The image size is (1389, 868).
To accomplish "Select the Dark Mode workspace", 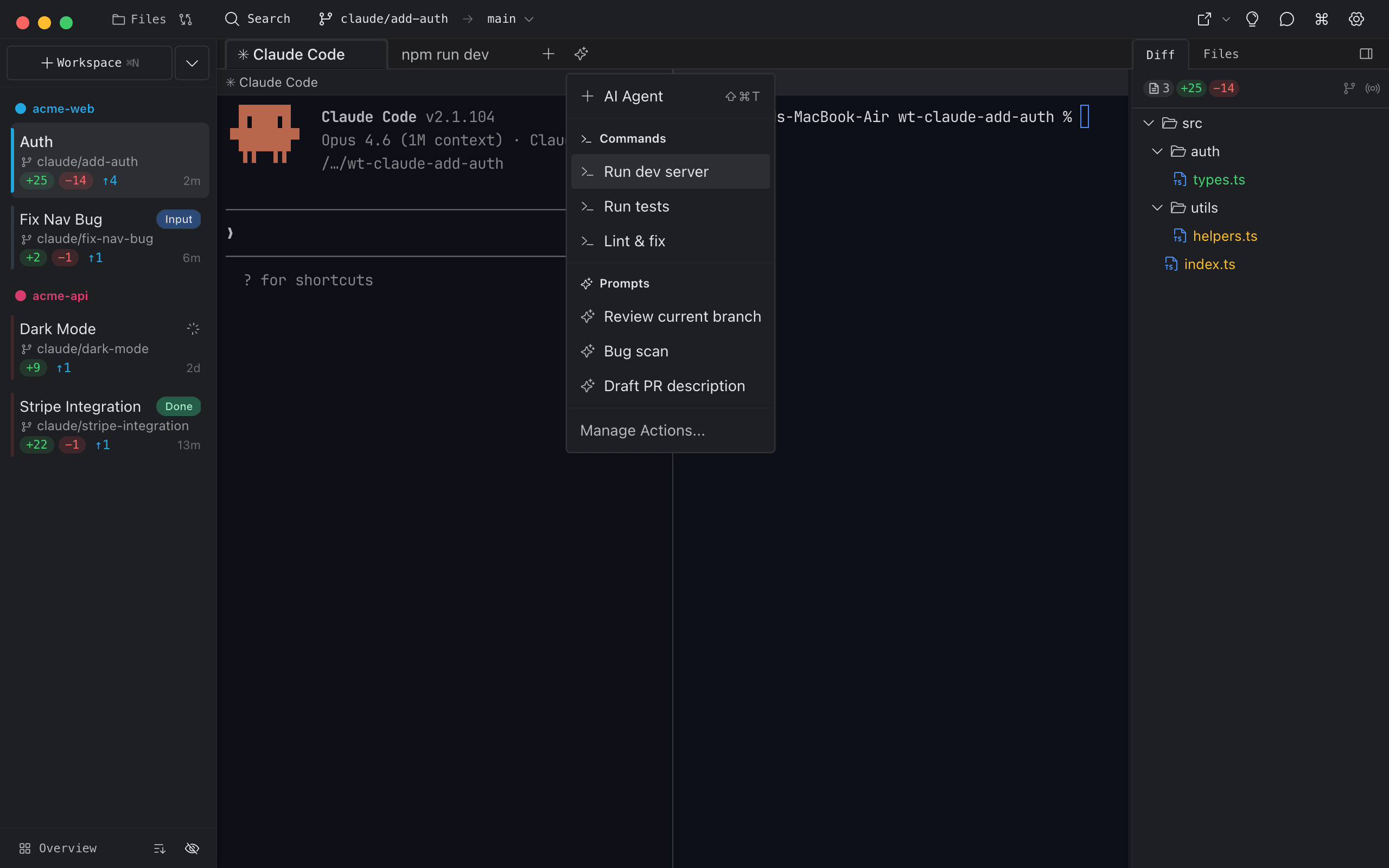I will click(110, 347).
